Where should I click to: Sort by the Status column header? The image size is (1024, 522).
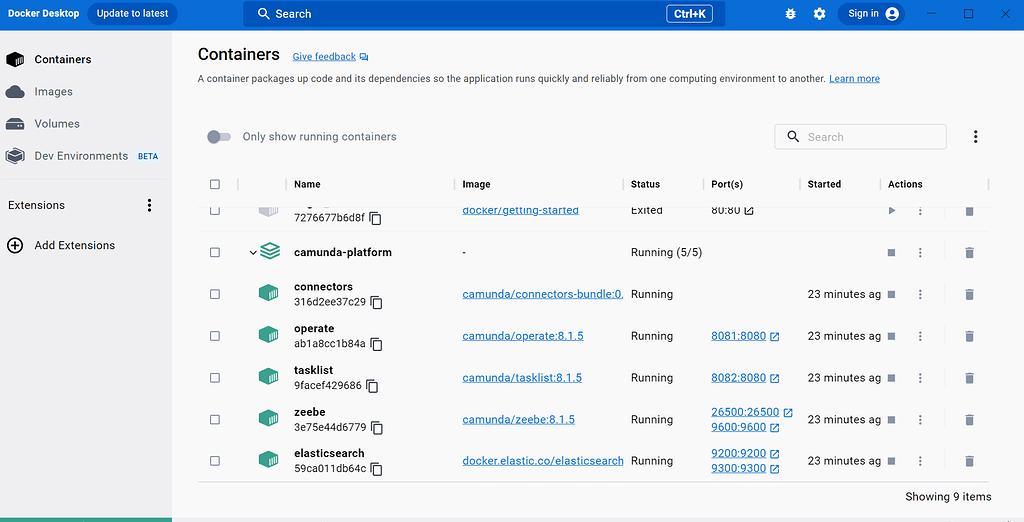[x=645, y=184]
